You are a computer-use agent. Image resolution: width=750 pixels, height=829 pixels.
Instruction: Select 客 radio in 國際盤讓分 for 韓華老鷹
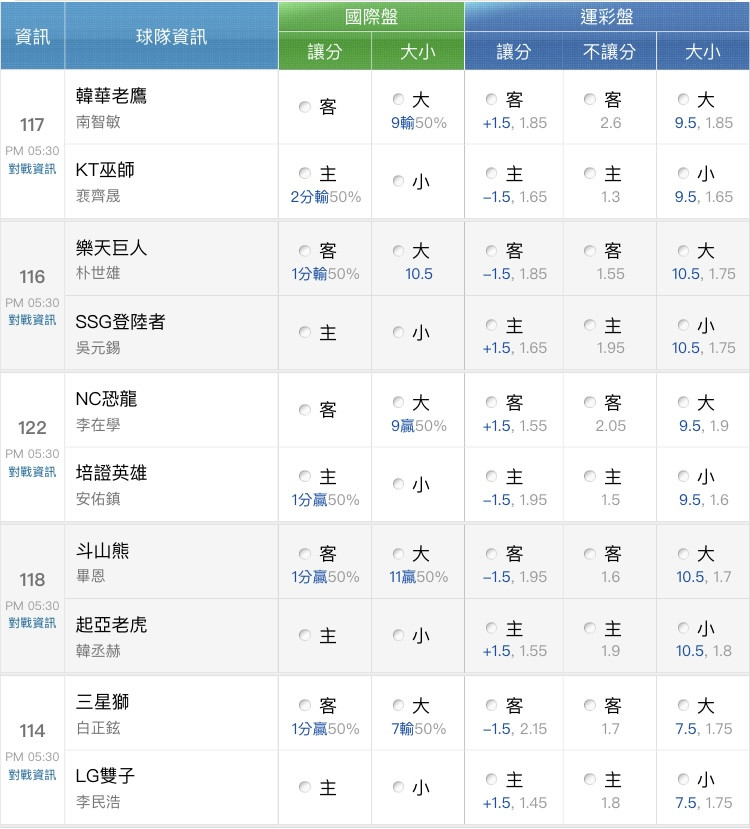coord(305,107)
